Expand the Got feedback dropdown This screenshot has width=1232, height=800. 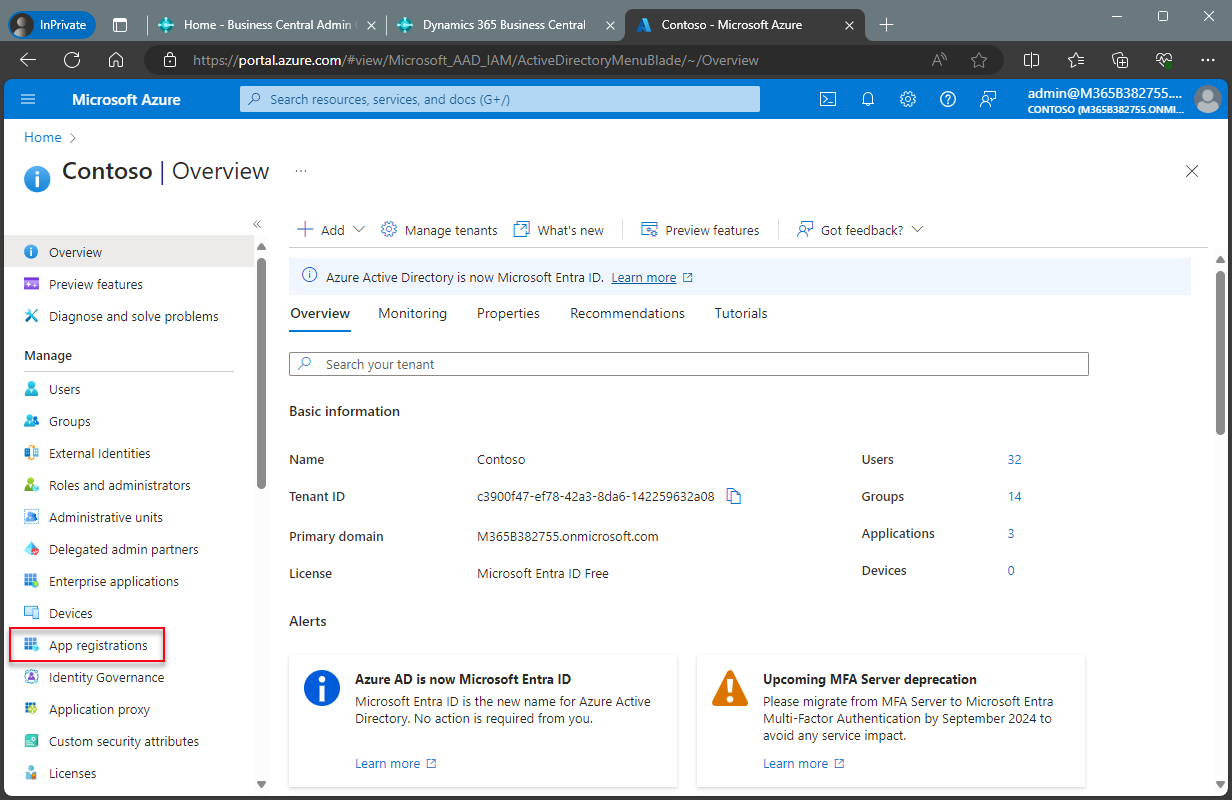[x=916, y=229]
